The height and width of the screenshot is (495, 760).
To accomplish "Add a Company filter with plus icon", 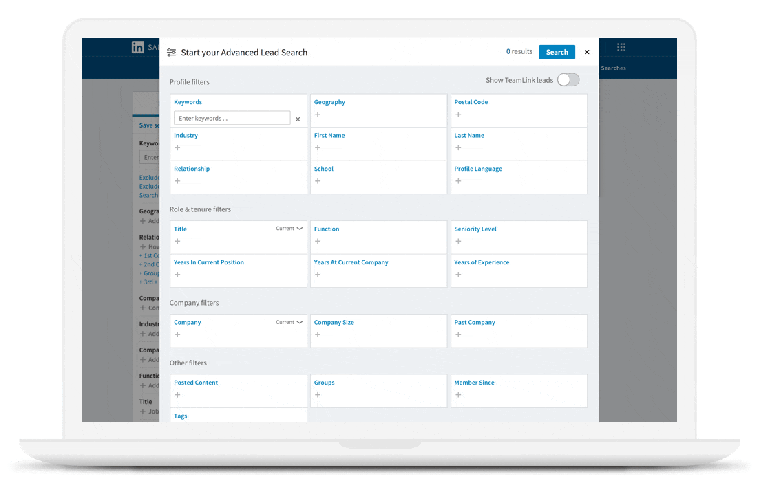I will point(177,335).
